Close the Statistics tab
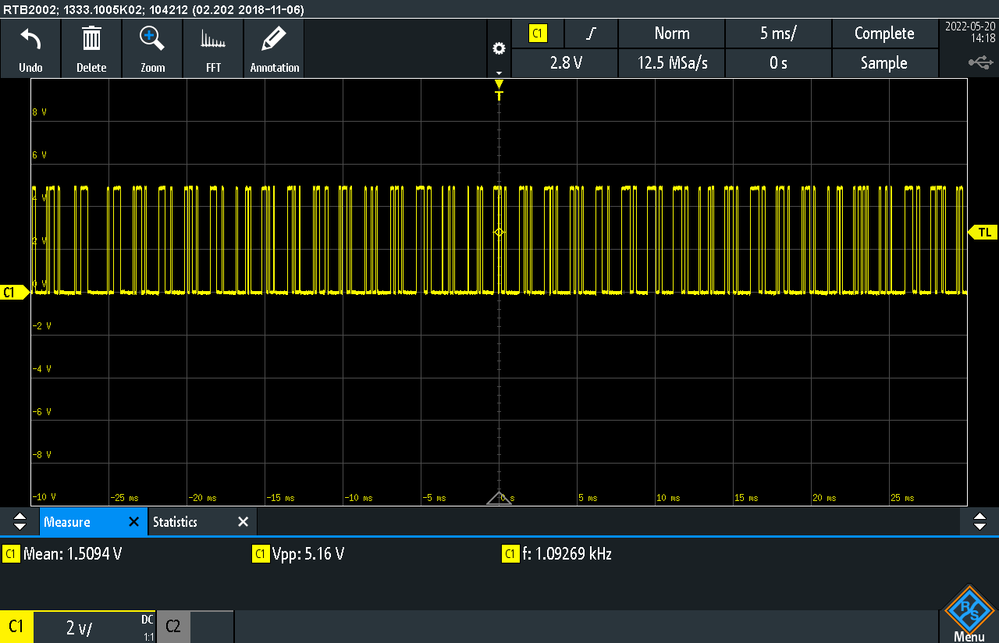This screenshot has height=643, width=999. coord(243,522)
